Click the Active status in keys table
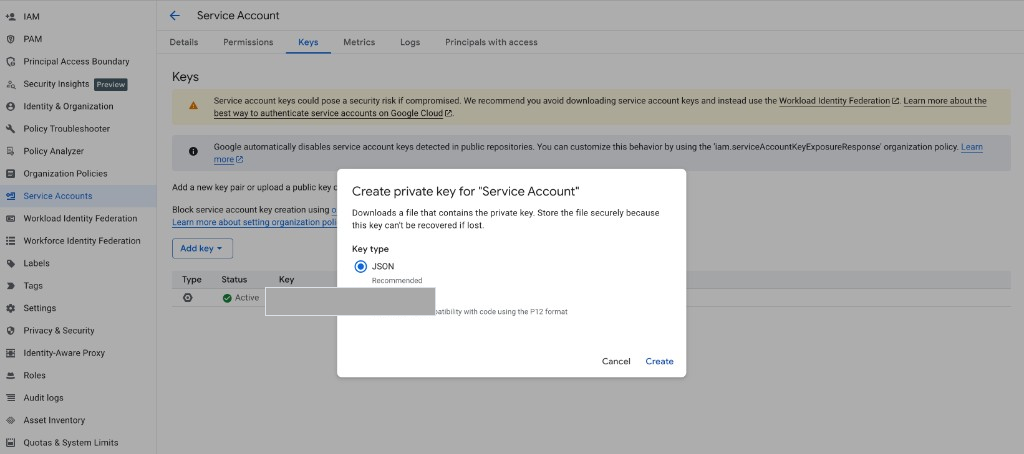 [x=240, y=298]
